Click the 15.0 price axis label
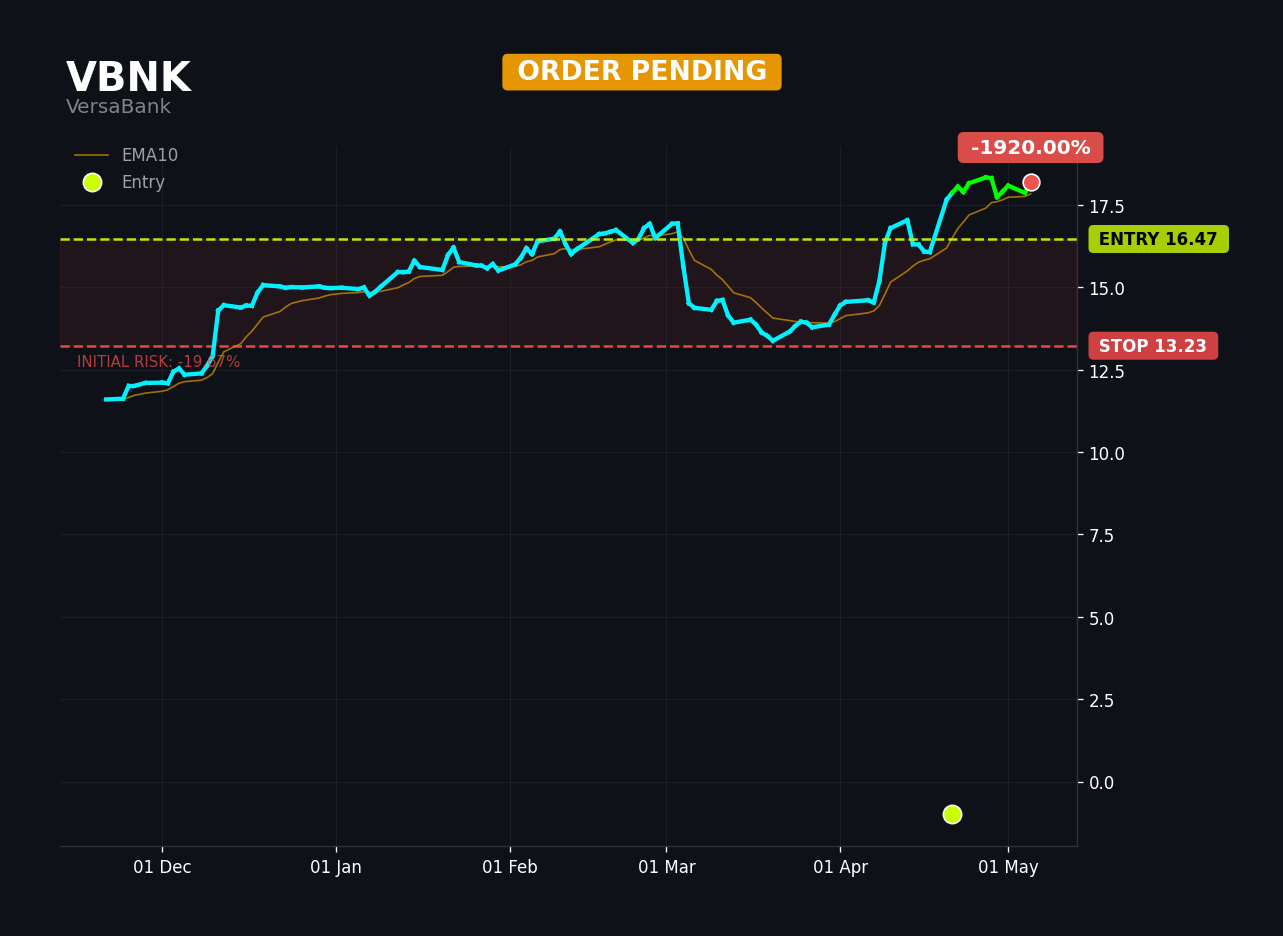The width and height of the screenshot is (1283, 936). 1107,288
